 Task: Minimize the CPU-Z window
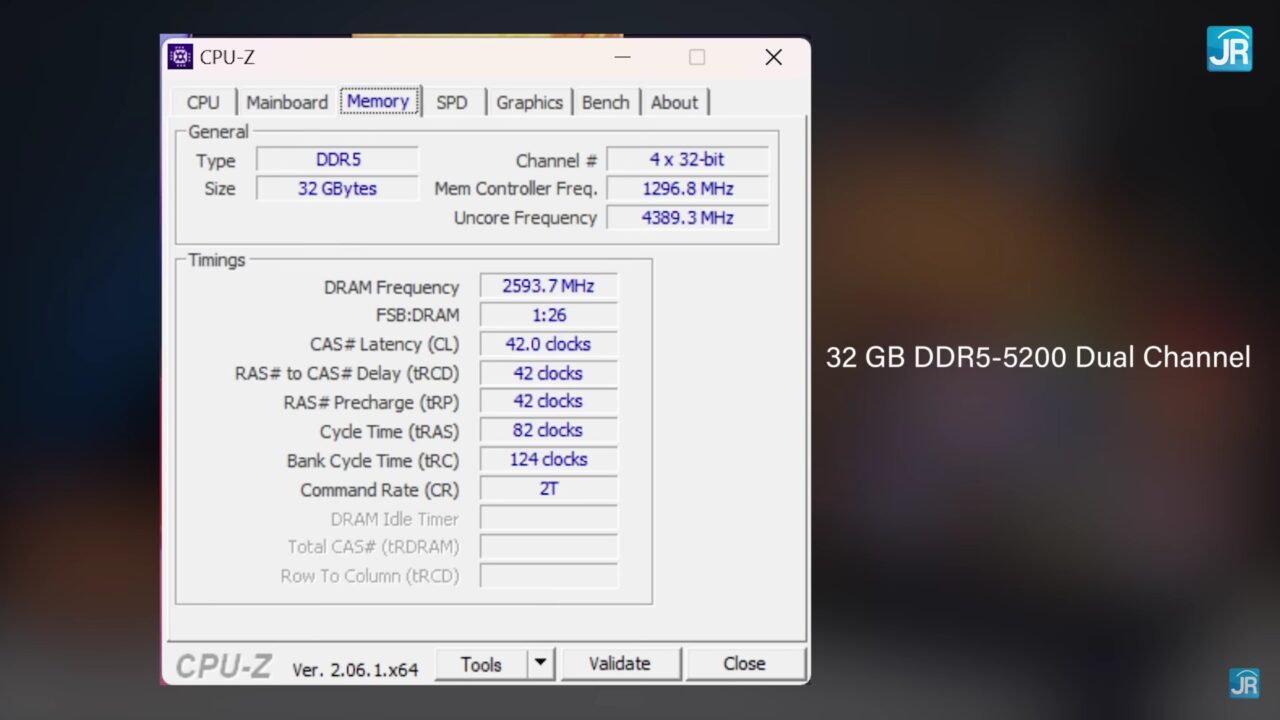[x=622, y=58]
